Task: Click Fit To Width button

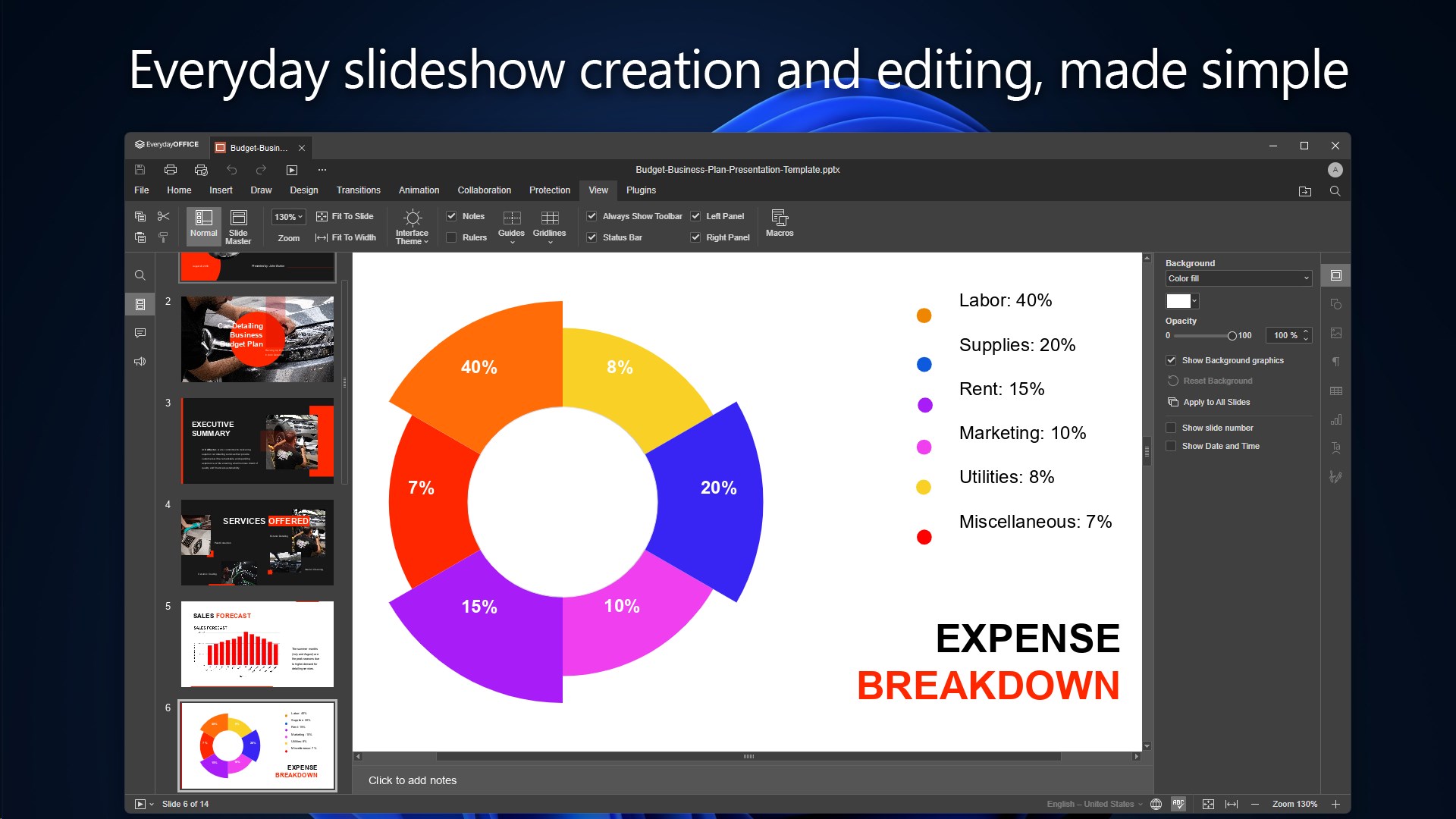Action: click(x=346, y=237)
